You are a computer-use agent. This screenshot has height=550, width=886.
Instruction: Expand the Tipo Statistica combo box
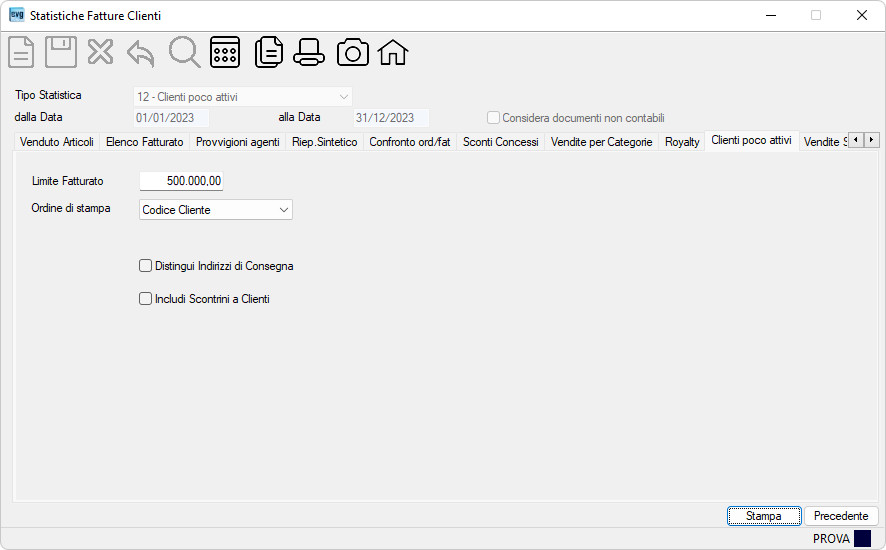243,97
